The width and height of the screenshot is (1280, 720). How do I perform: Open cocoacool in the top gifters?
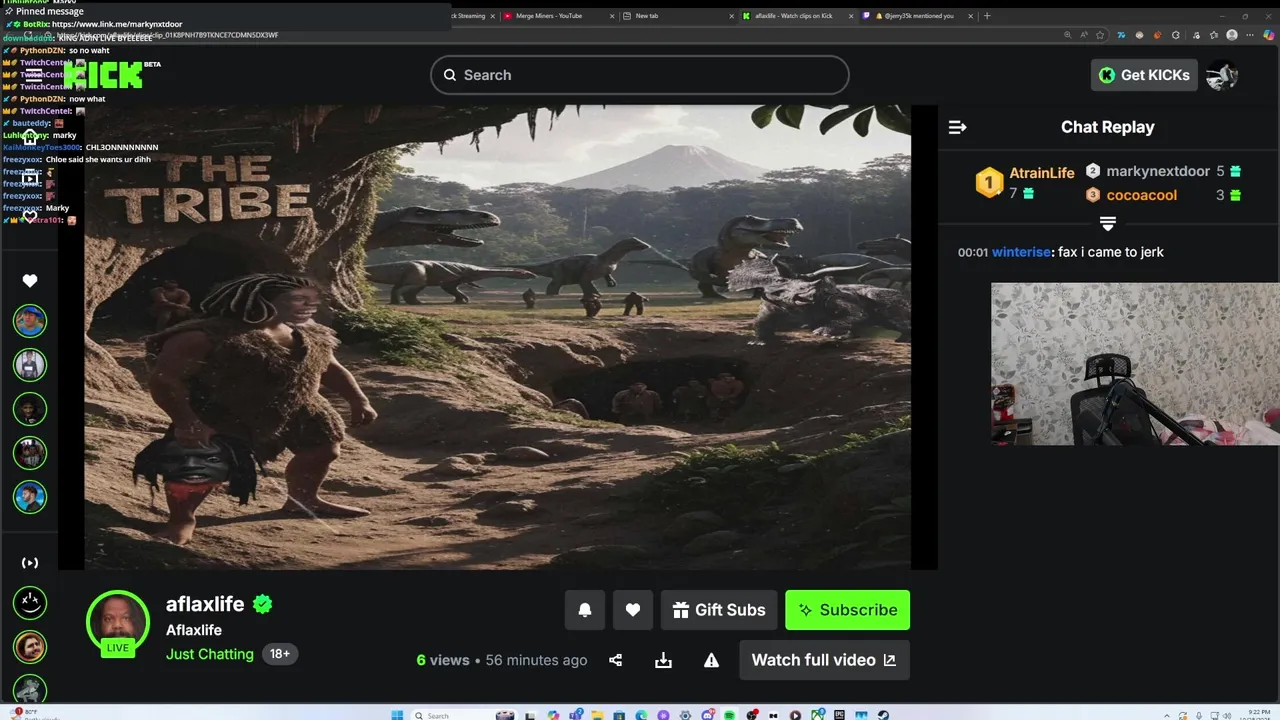1141,195
